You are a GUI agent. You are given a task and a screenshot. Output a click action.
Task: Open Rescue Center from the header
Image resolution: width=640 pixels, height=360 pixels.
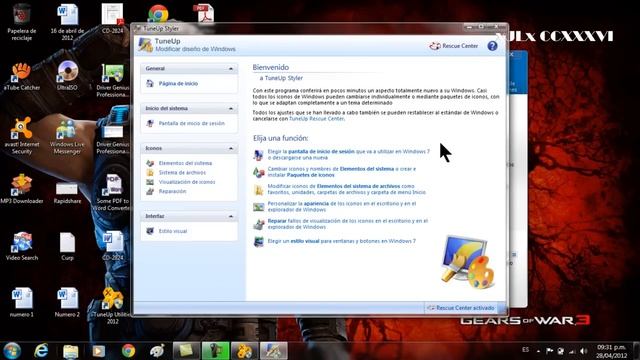click(453, 46)
